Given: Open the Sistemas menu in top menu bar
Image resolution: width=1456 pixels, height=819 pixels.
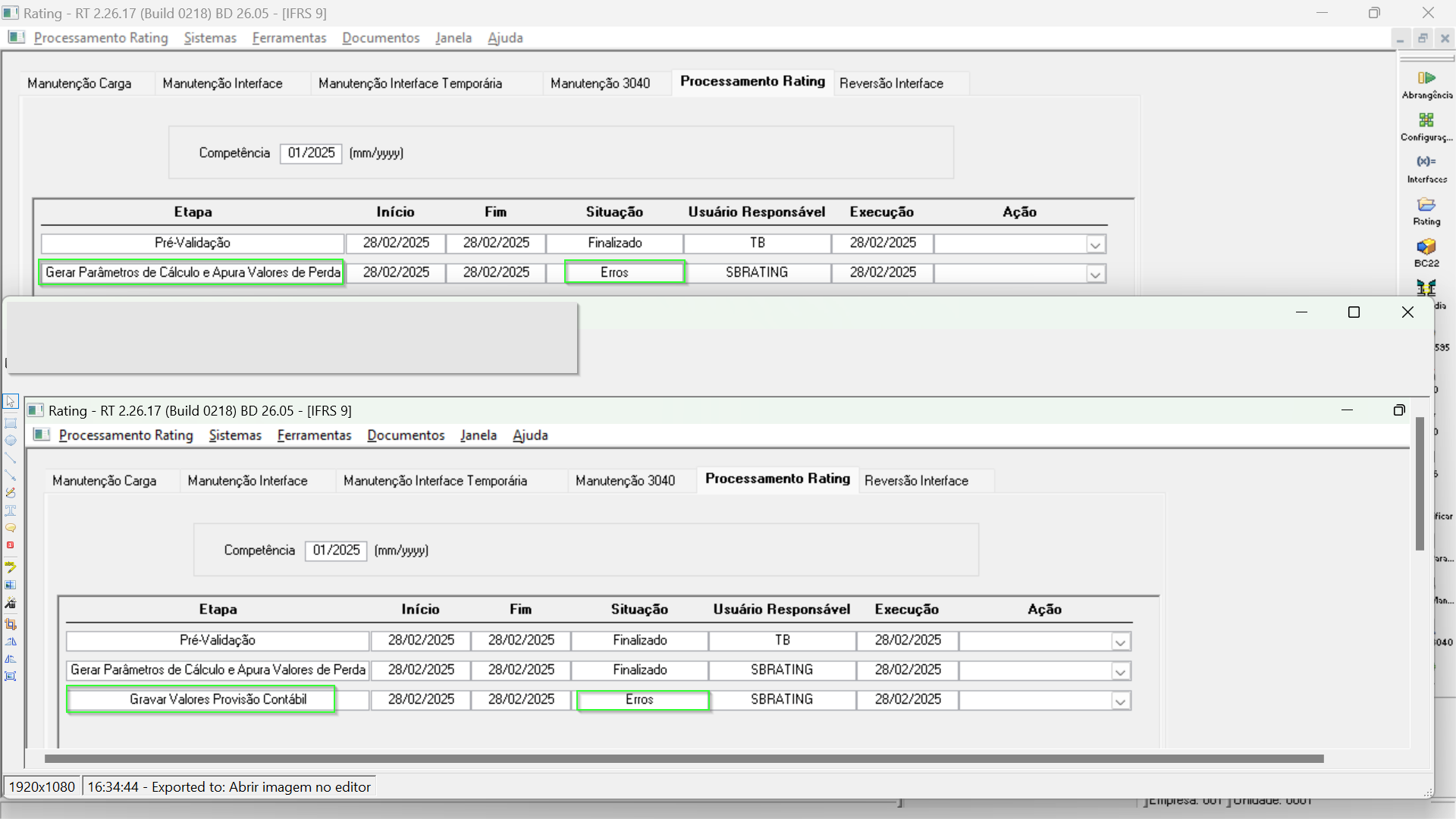Looking at the screenshot, I should tap(210, 38).
